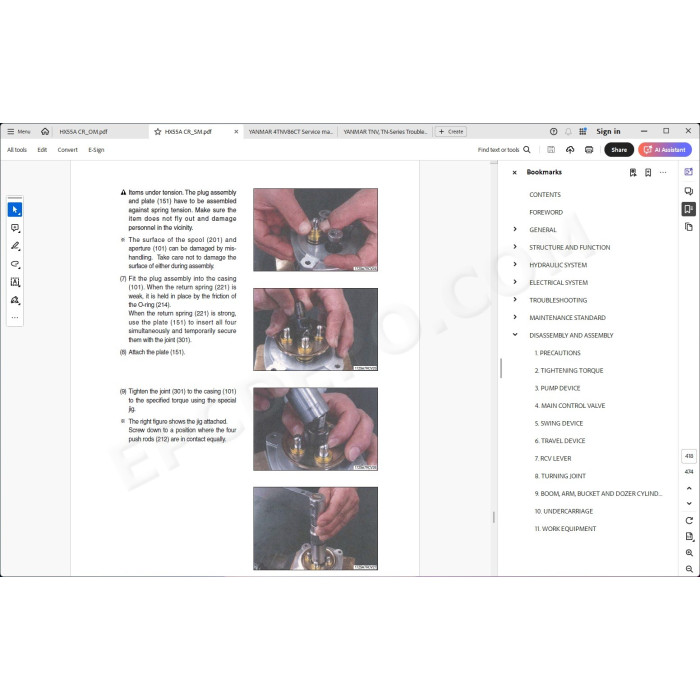Go to the Home icon
Viewport: 700px width, 700px height.
click(x=45, y=132)
